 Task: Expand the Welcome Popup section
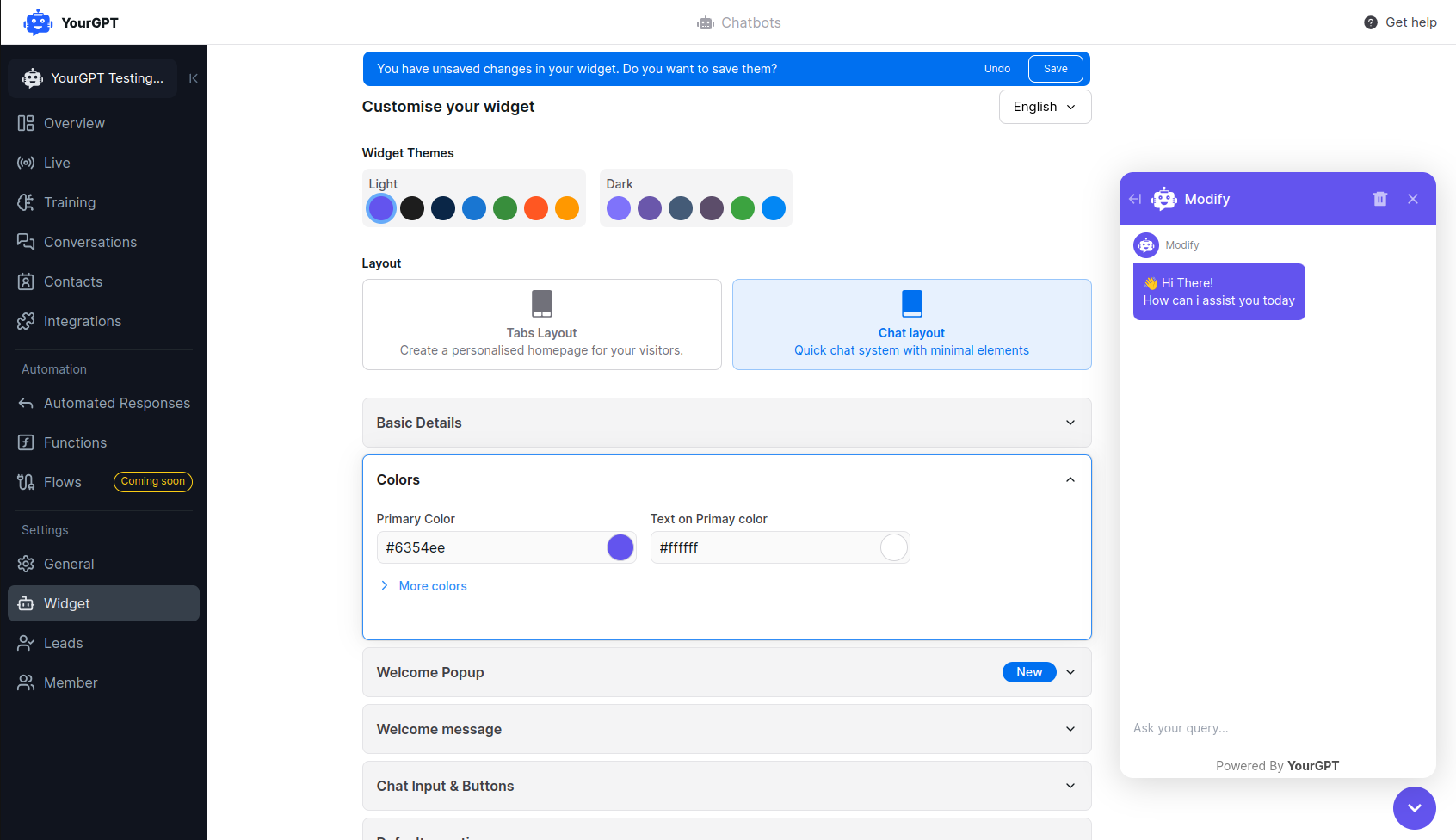tap(726, 672)
